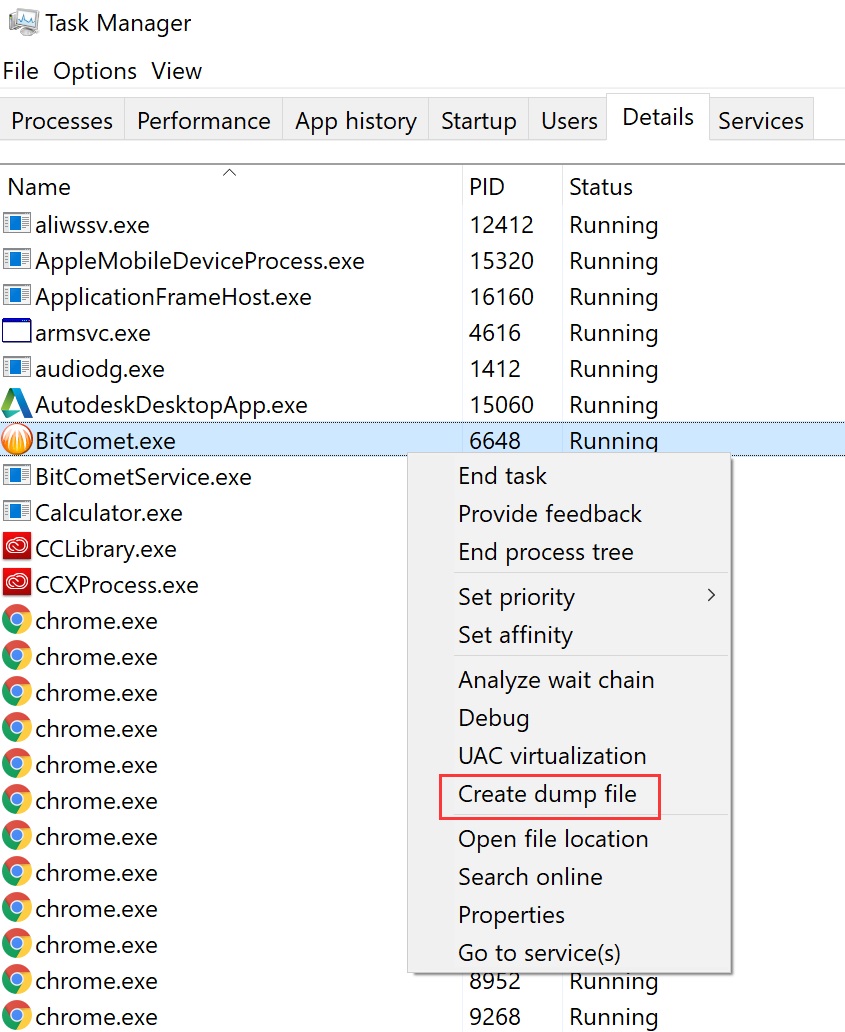This screenshot has width=845, height=1032.
Task: Click the armsvc.exe window icon
Action: pos(16,331)
